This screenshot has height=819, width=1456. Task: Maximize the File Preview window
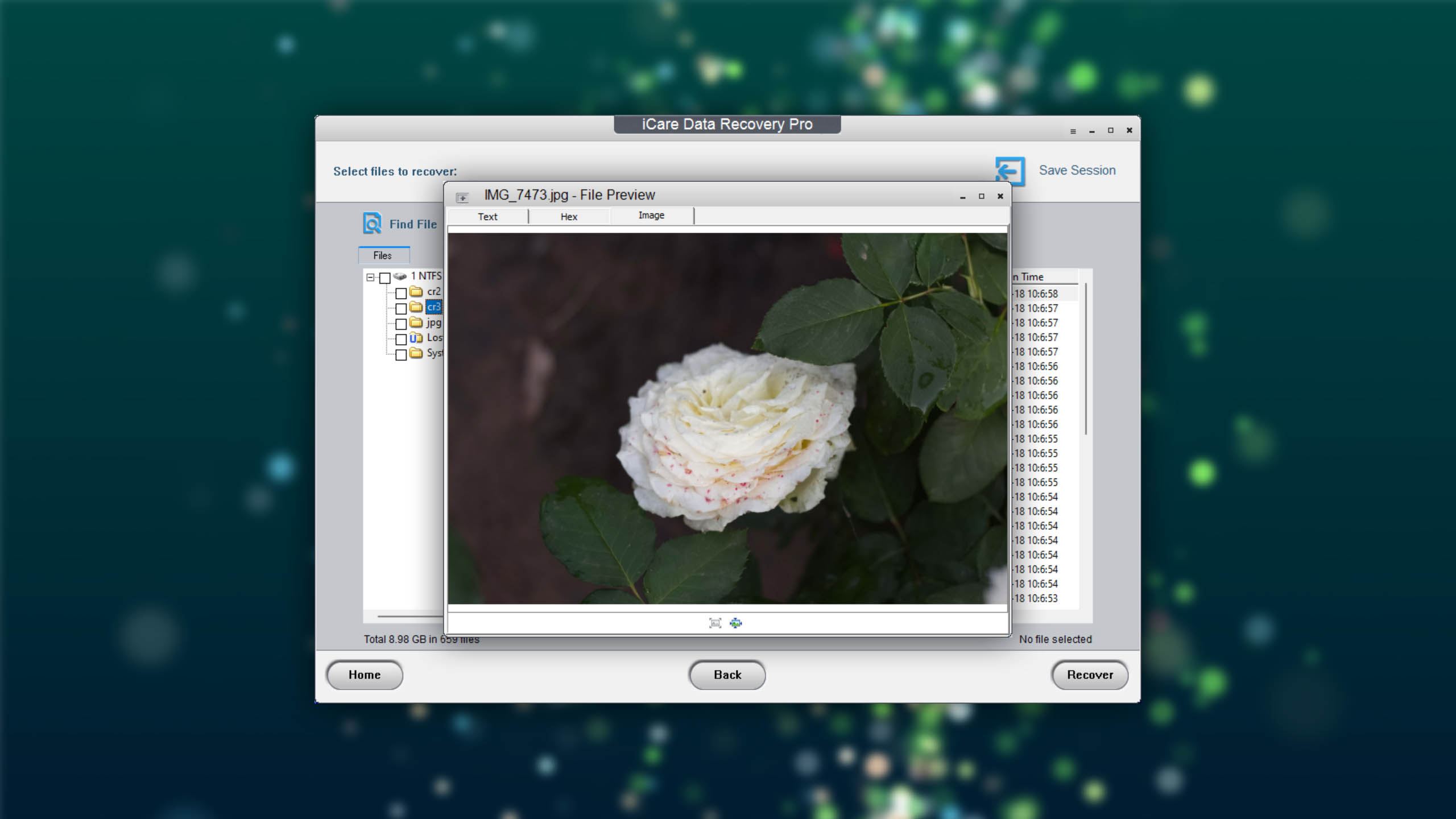[982, 196]
